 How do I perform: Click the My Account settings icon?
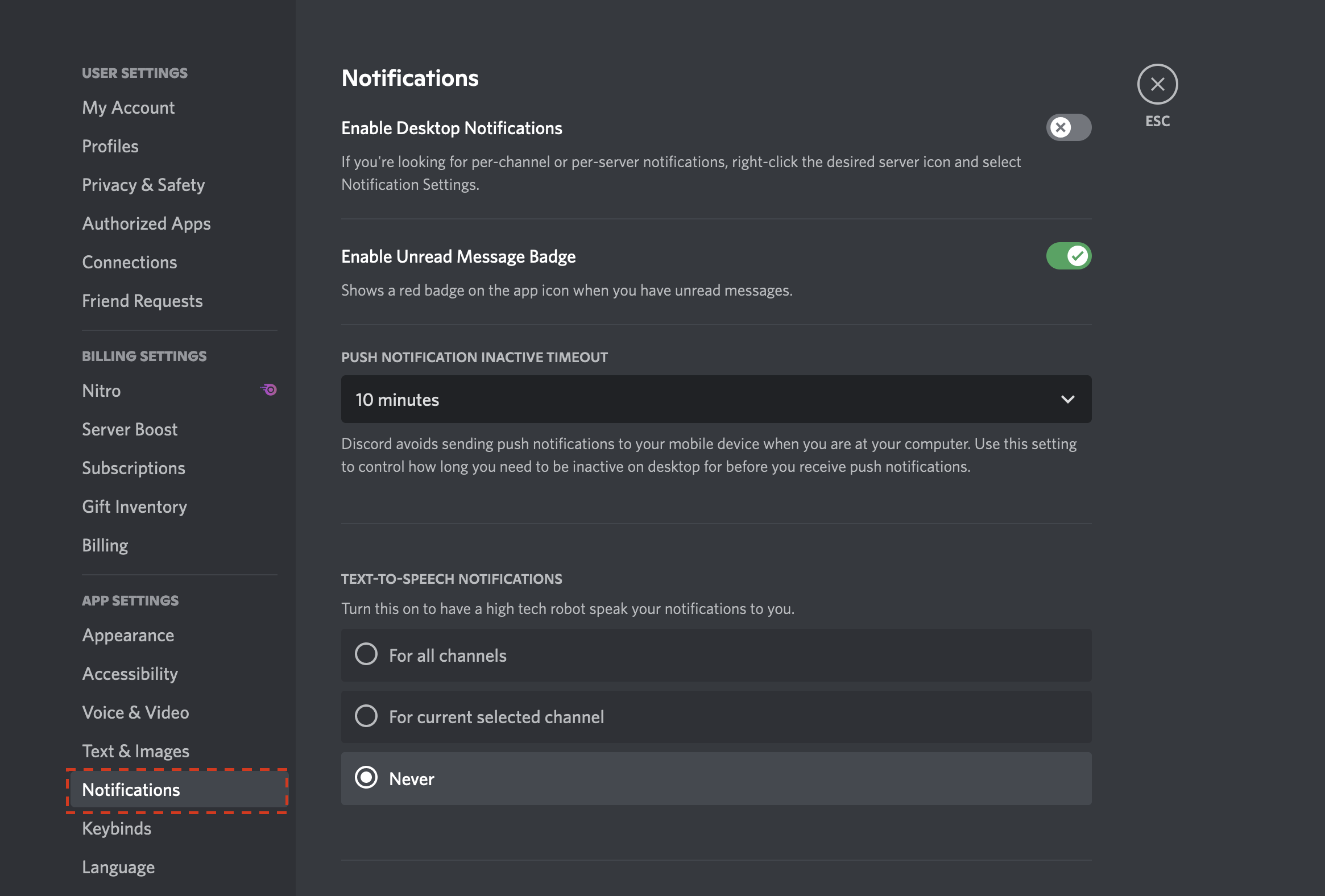click(128, 107)
